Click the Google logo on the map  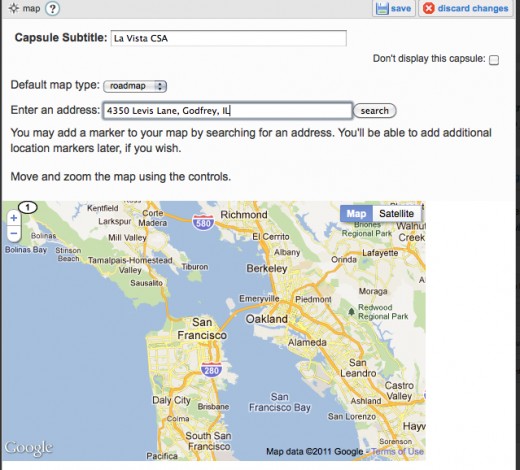coord(29,448)
